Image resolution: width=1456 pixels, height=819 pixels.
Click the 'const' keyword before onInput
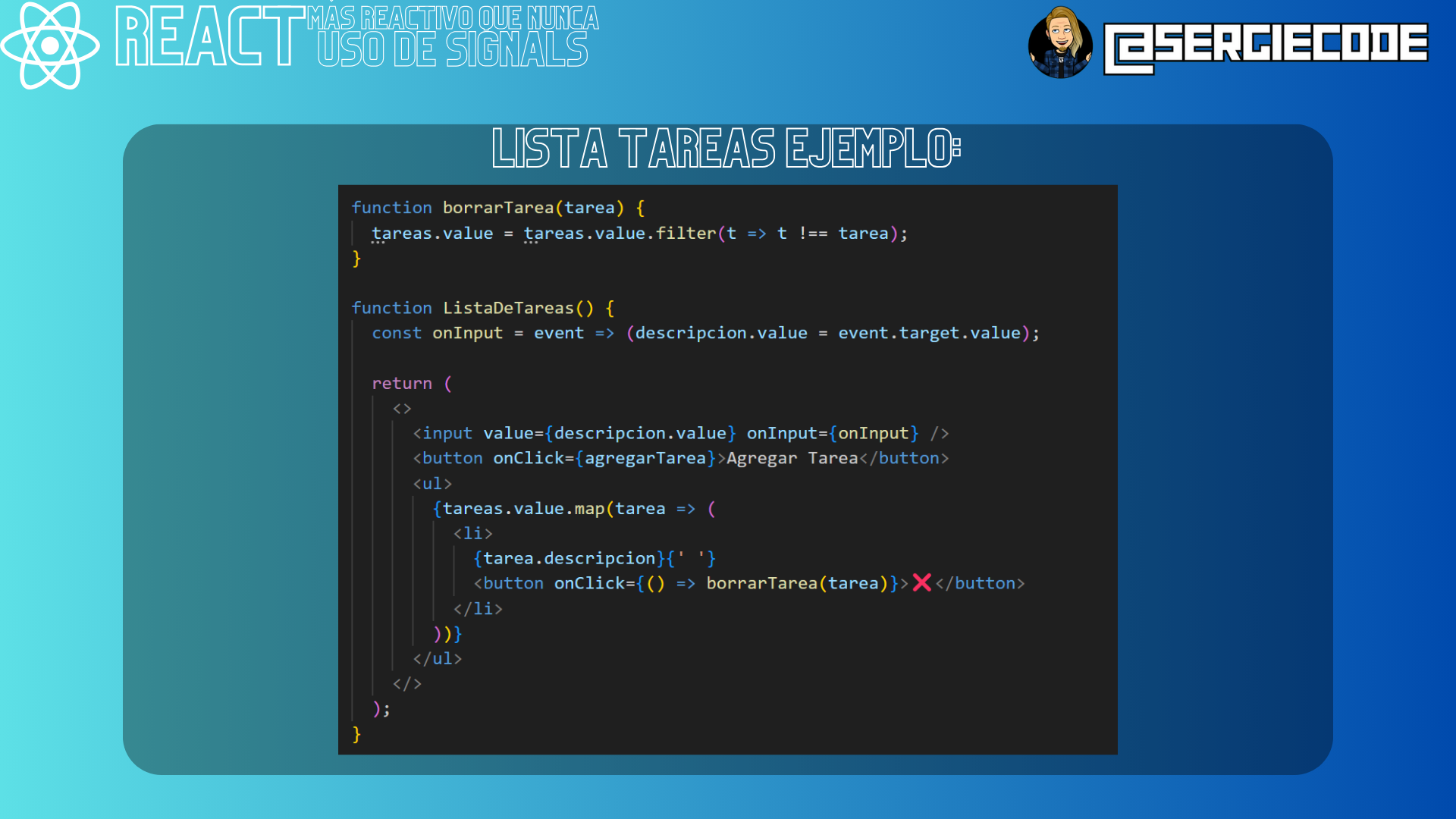(x=396, y=333)
